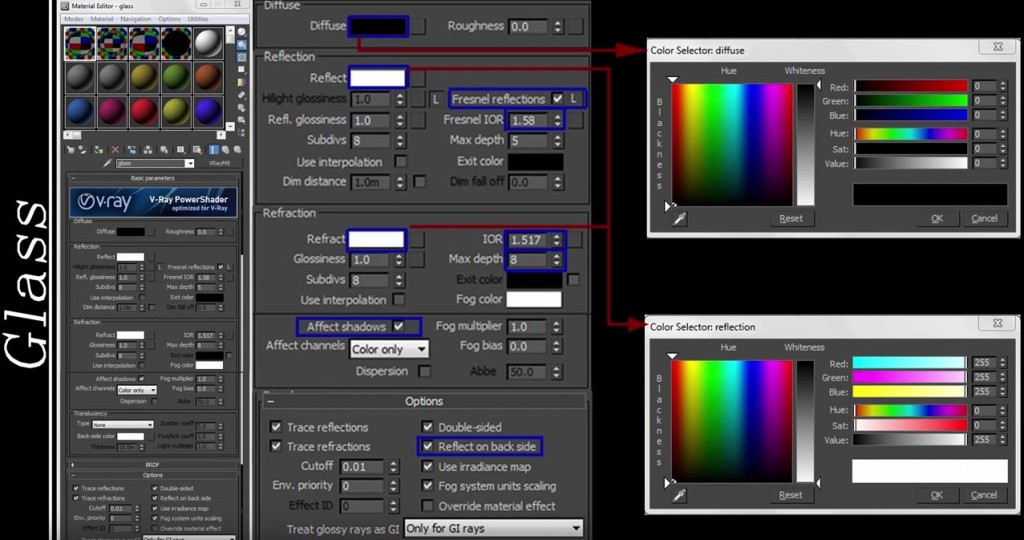This screenshot has width=1024, height=540.
Task: Disable Reflect on back side option
Action: [428, 447]
